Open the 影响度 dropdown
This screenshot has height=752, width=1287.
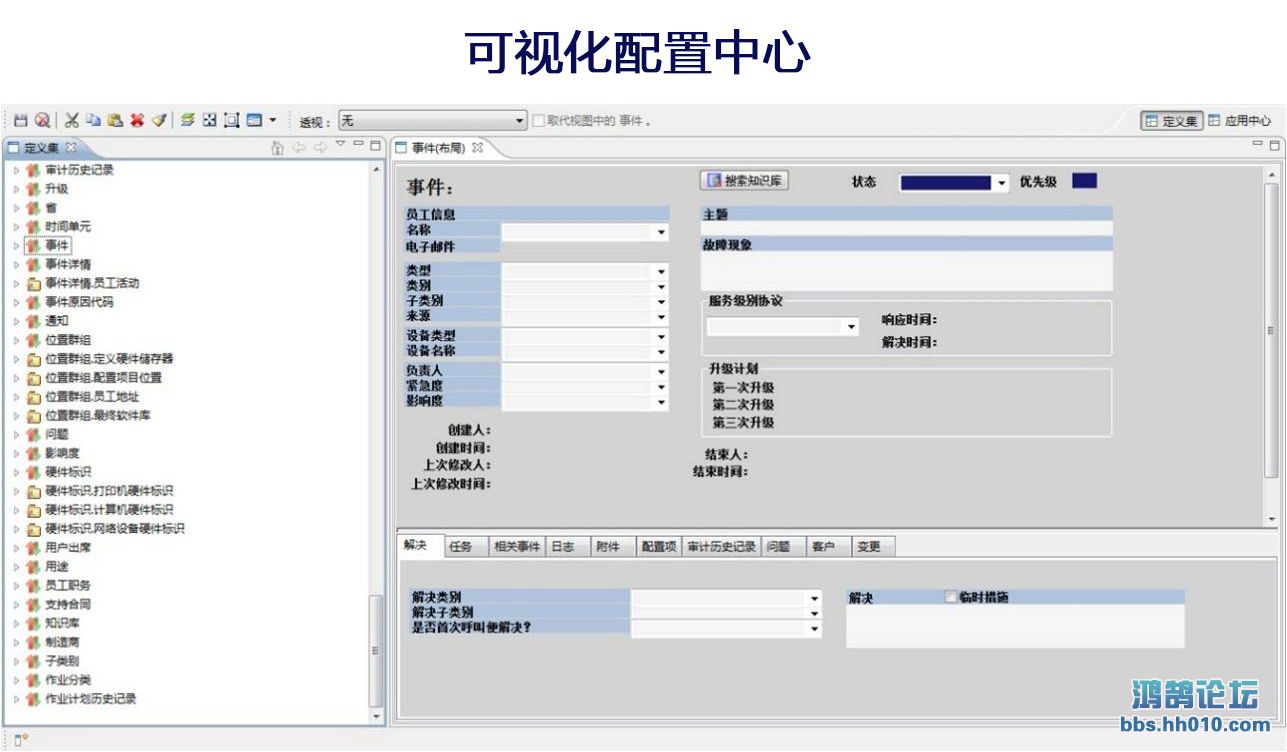click(x=661, y=402)
